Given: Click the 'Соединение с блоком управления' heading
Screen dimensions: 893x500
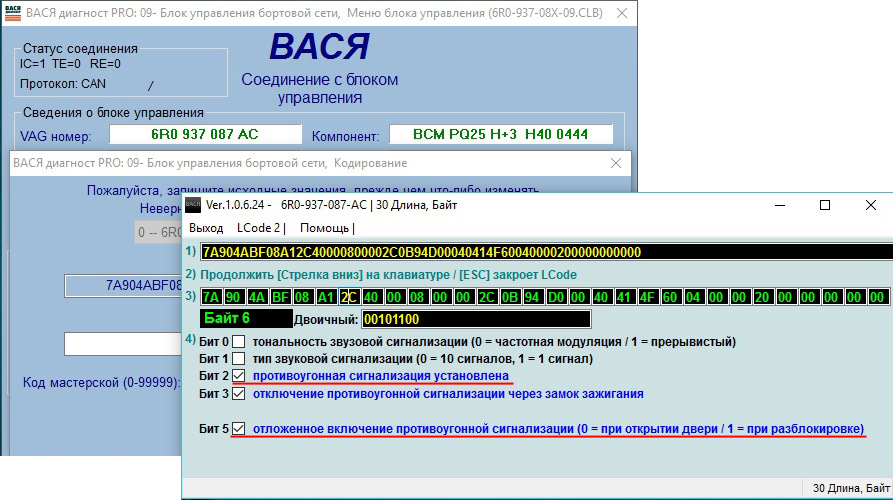Looking at the screenshot, I should (319, 88).
